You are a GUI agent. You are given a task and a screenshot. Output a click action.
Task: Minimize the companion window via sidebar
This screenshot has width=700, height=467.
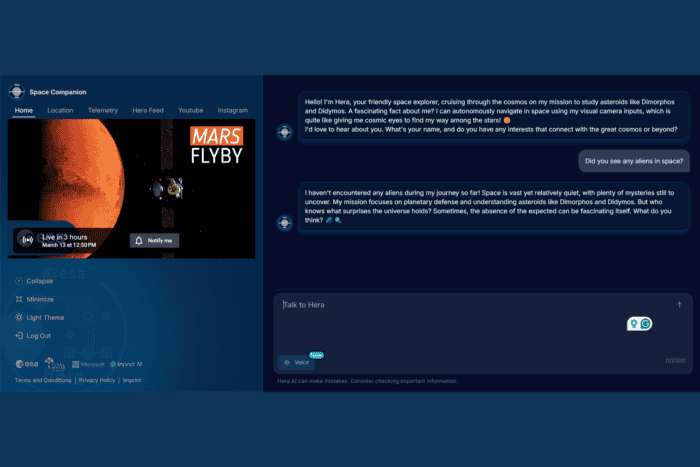tap(35, 299)
